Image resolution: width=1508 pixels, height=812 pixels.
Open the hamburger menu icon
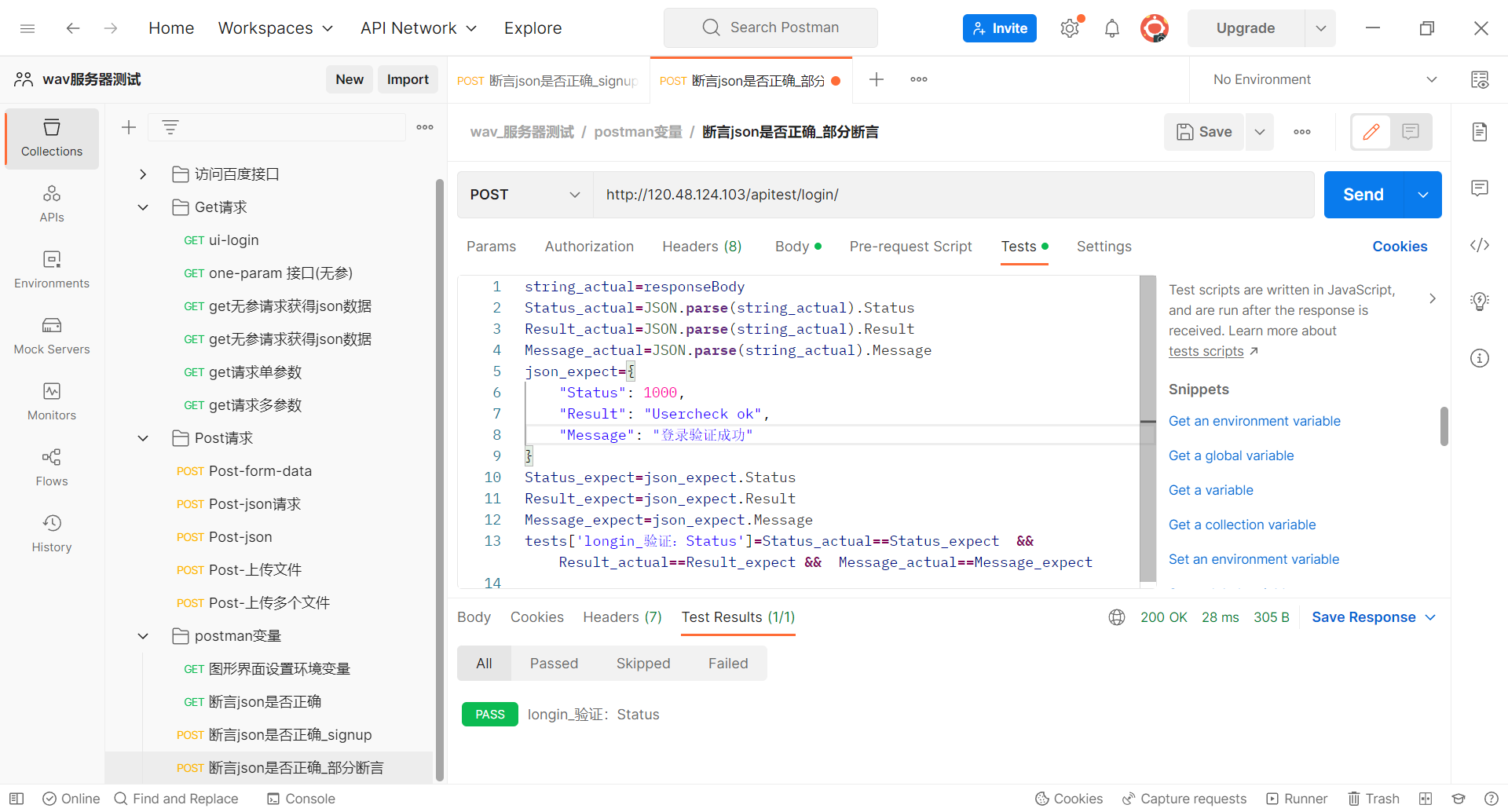[x=27, y=28]
